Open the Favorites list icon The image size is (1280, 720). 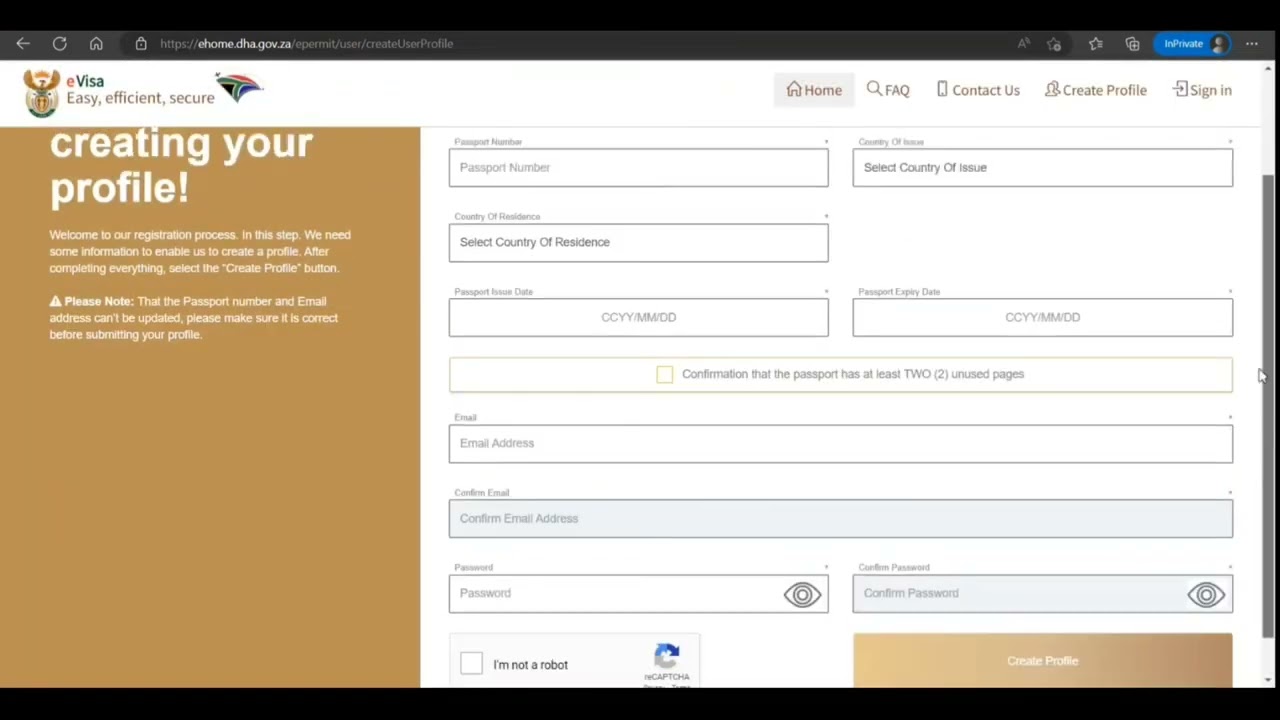(x=1096, y=44)
